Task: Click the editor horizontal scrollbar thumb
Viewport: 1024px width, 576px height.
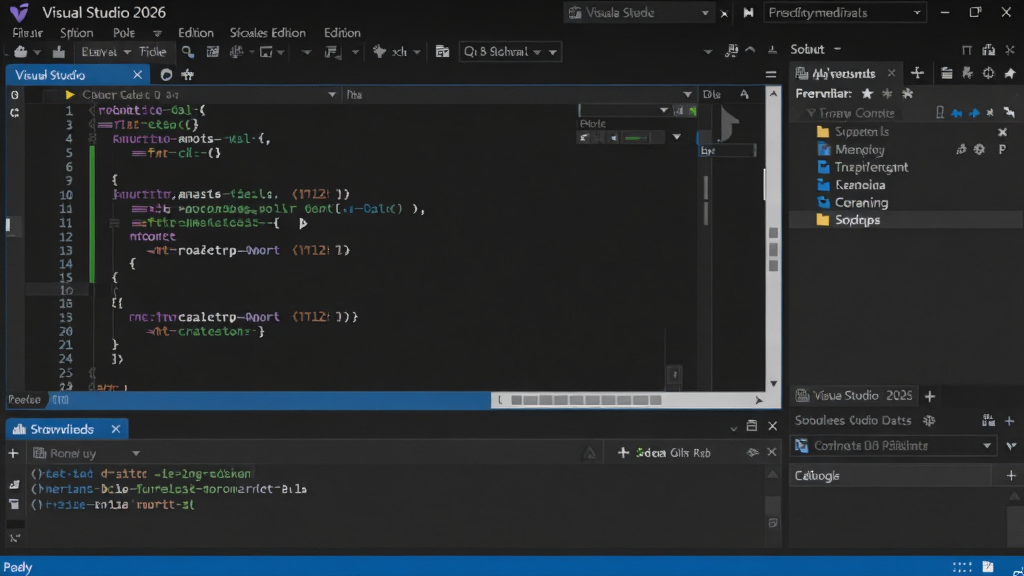Action: (x=586, y=400)
